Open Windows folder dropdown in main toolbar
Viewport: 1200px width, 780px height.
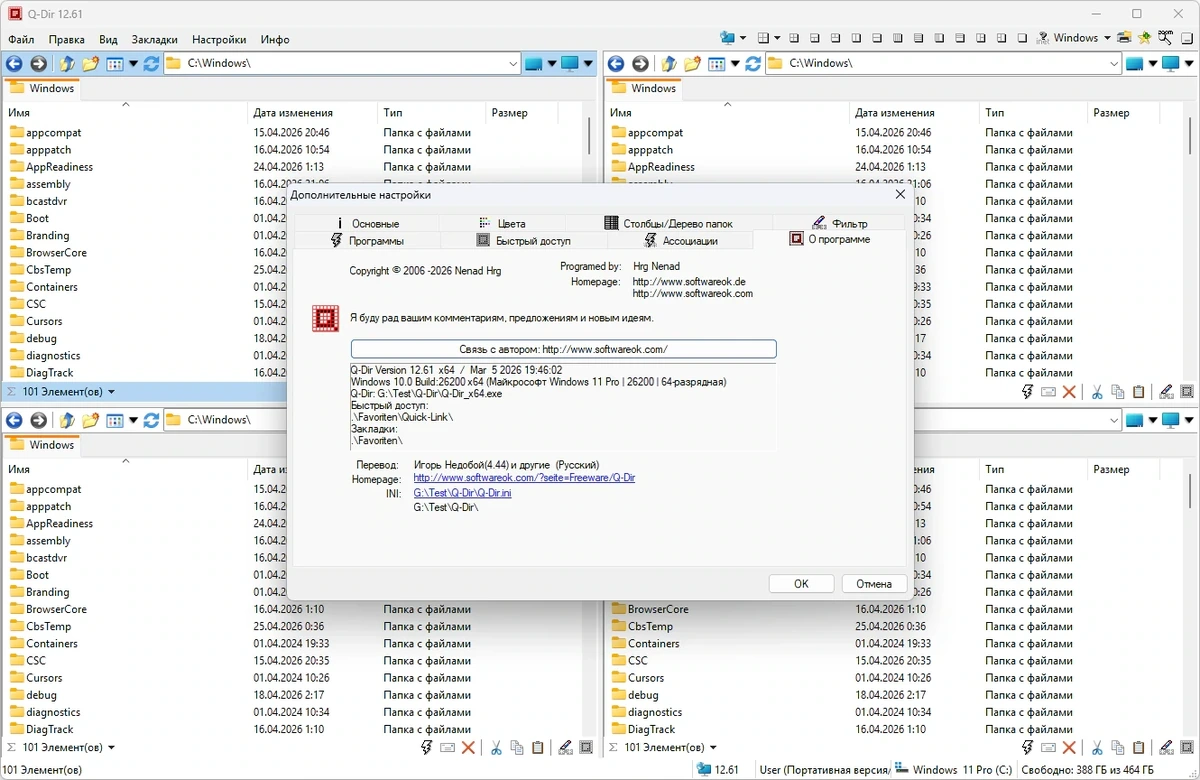click(1107, 38)
